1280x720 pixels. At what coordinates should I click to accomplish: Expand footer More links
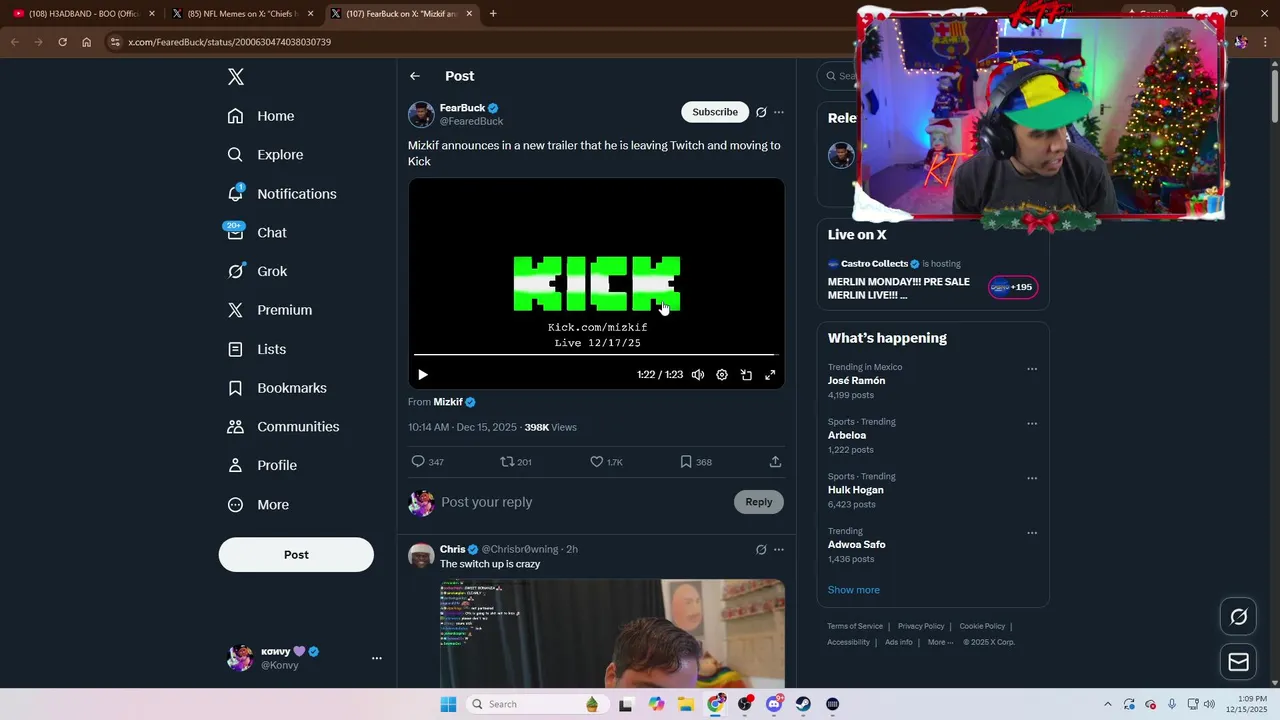[x=940, y=642]
